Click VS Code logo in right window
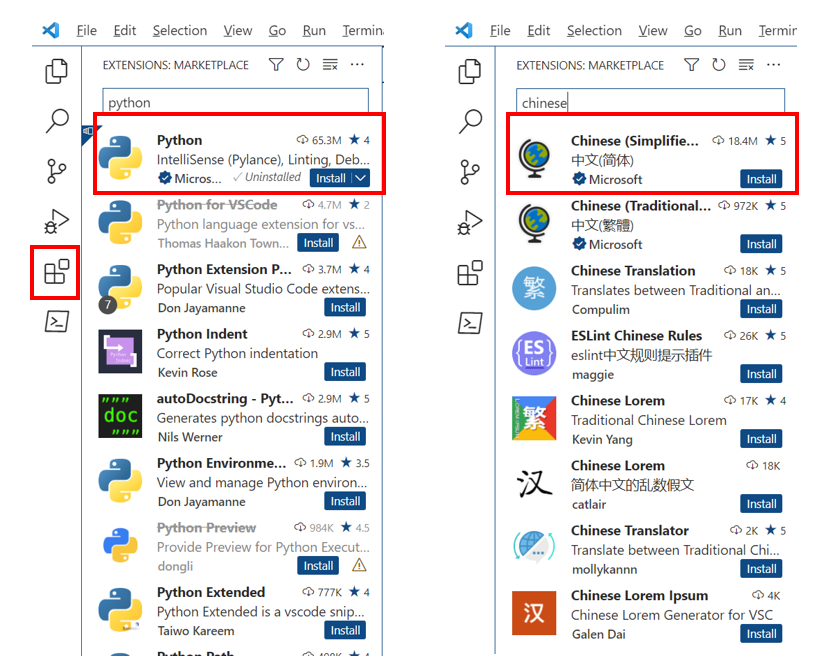840x671 pixels. (x=464, y=30)
